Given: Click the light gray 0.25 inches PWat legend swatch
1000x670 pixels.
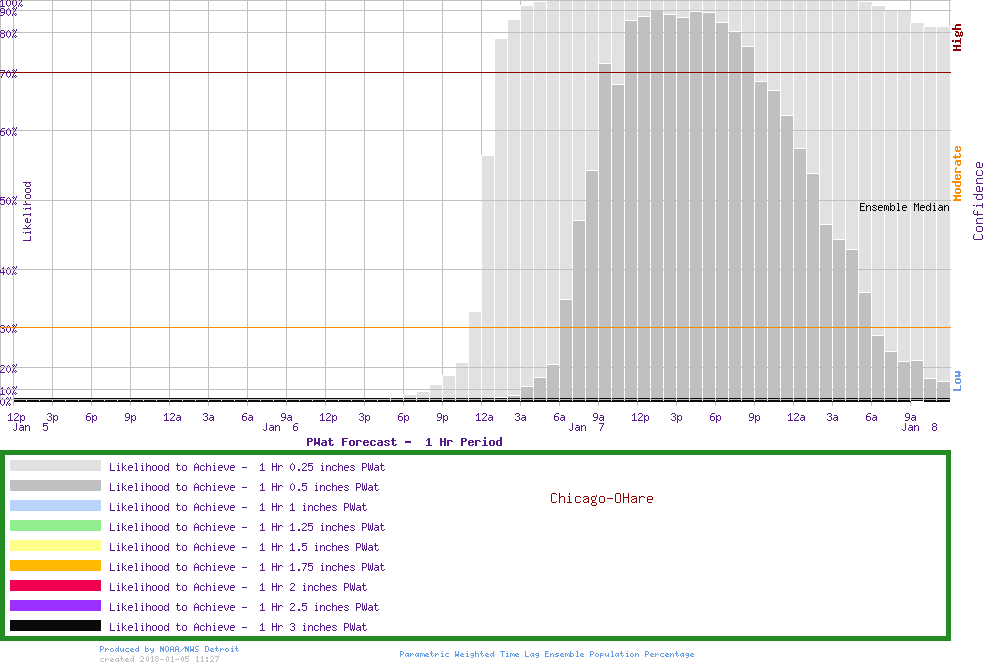Looking at the screenshot, I should 55,466.
